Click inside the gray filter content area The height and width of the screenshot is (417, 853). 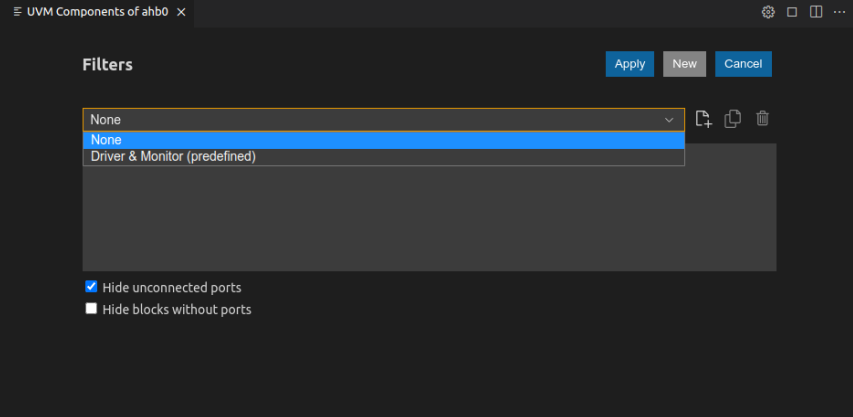430,220
